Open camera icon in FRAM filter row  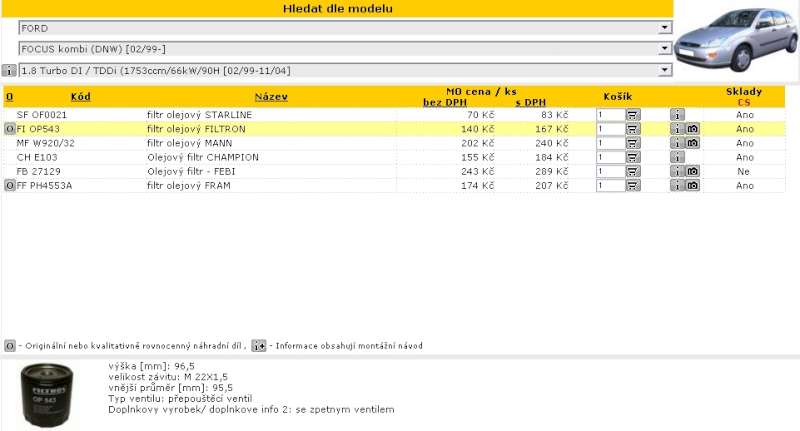[x=691, y=185]
